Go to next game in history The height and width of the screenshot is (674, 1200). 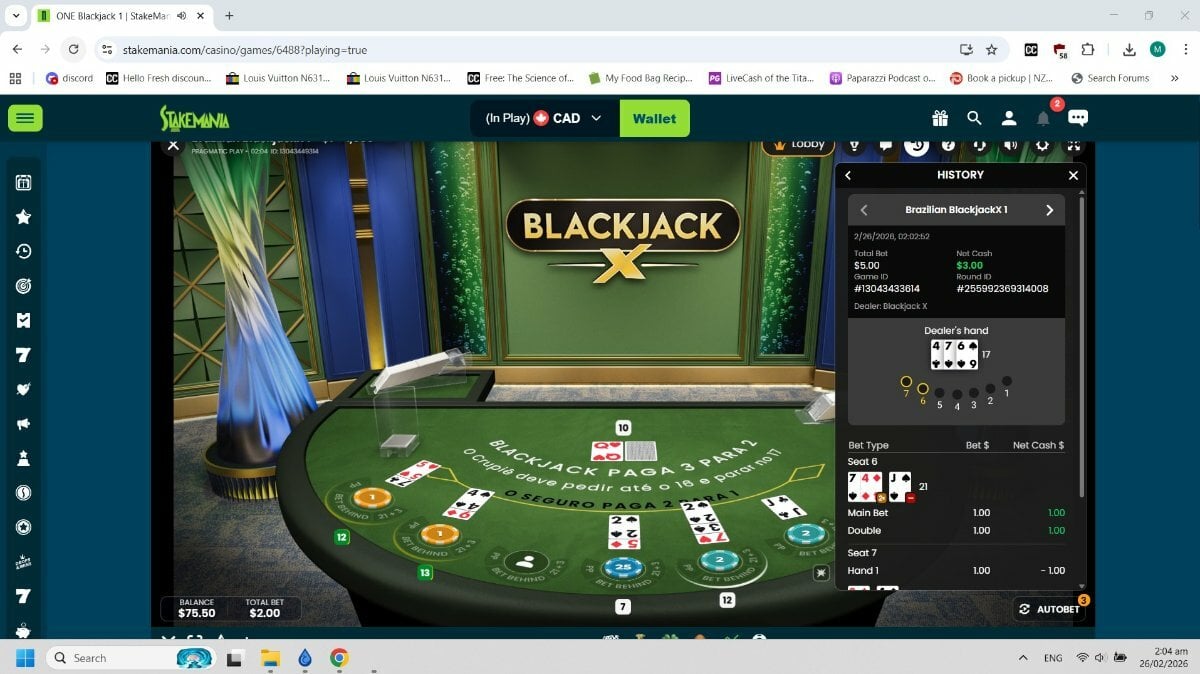tap(1049, 210)
